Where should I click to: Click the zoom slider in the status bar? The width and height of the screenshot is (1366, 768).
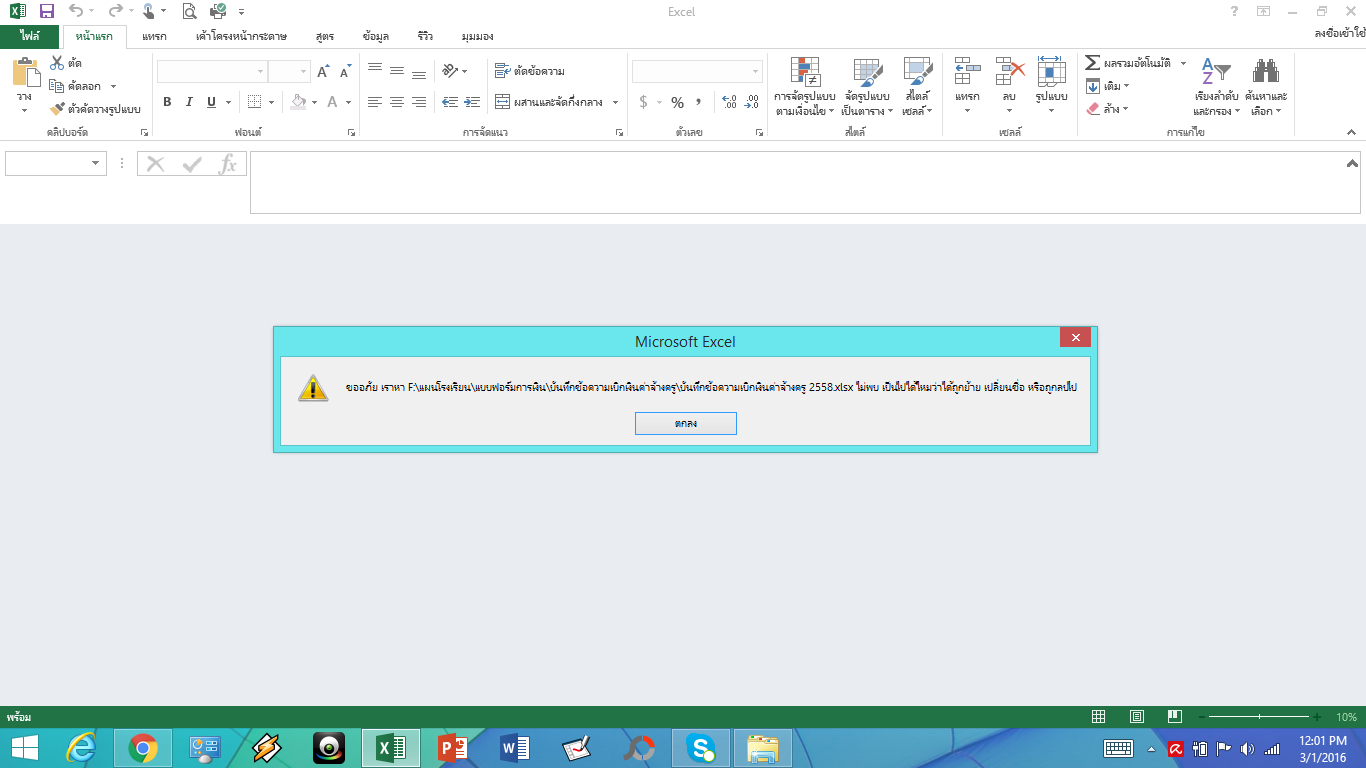pyautogui.click(x=1258, y=717)
